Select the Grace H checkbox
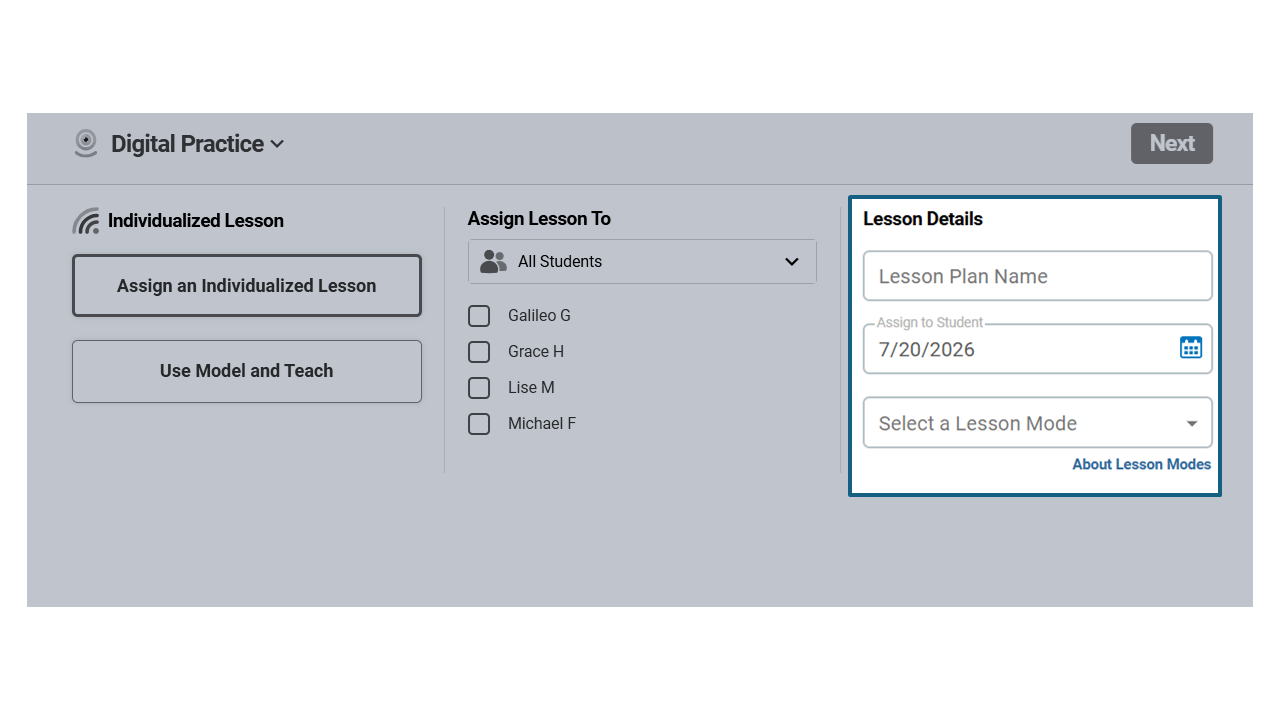Image resolution: width=1280 pixels, height=720 pixels. [x=479, y=352]
